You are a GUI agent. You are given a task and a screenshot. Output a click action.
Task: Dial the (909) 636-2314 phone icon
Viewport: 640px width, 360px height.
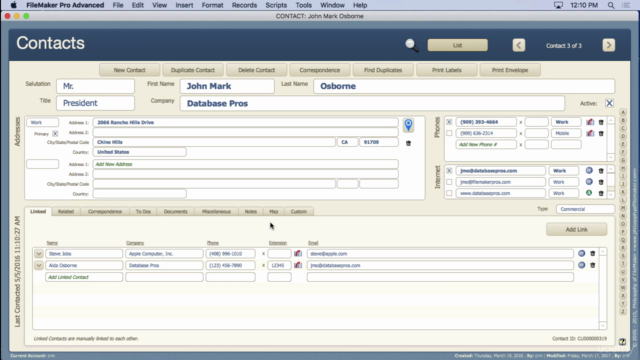point(590,133)
